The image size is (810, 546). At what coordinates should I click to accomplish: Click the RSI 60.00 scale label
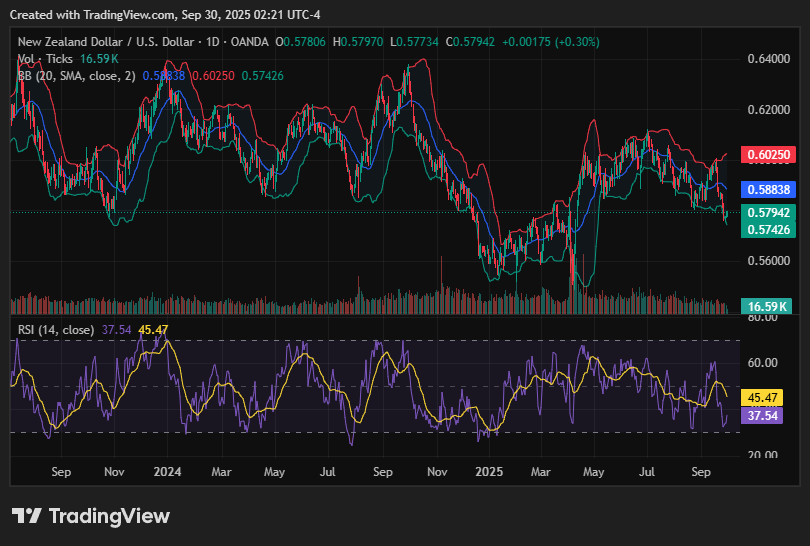[x=762, y=363]
